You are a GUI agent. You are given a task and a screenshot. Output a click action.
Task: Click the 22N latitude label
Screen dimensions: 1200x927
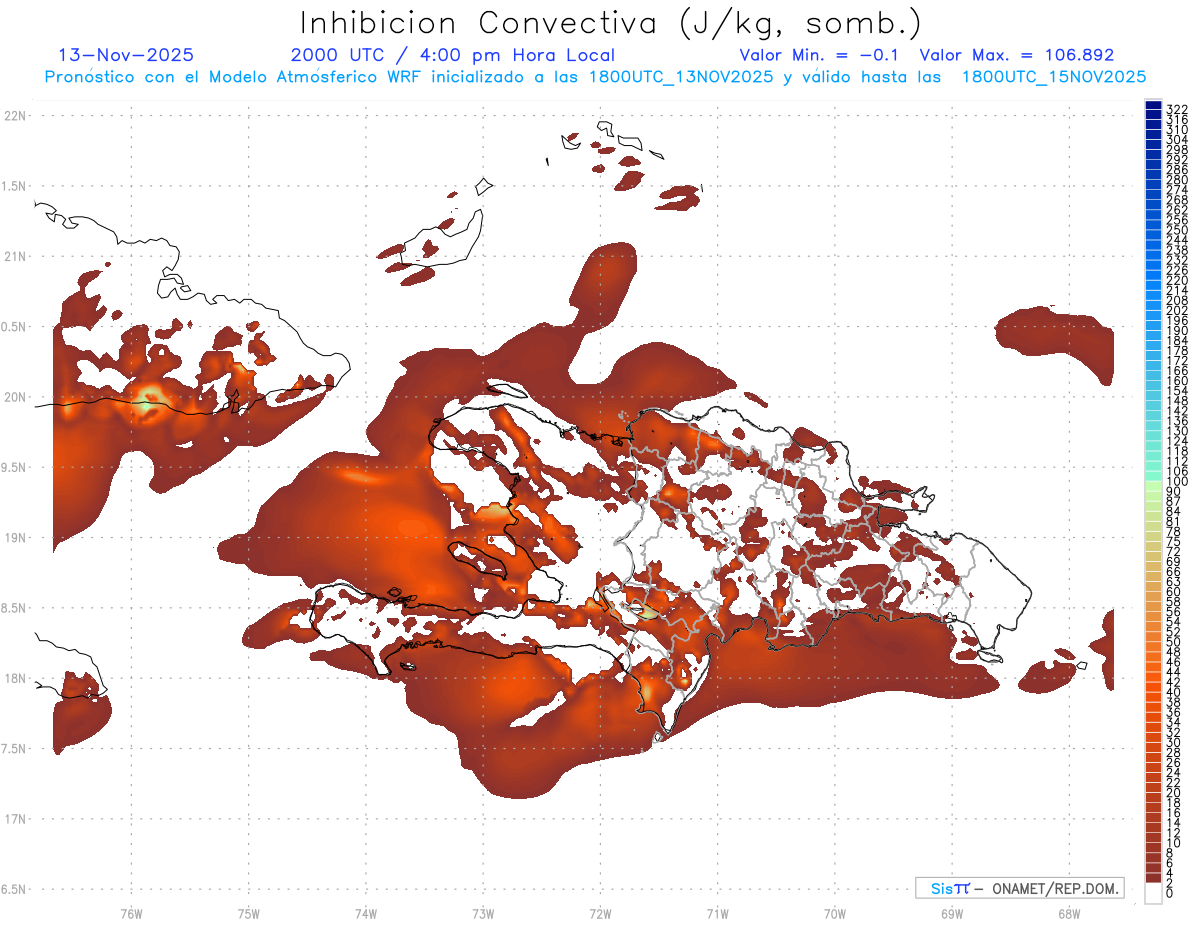pos(15,116)
